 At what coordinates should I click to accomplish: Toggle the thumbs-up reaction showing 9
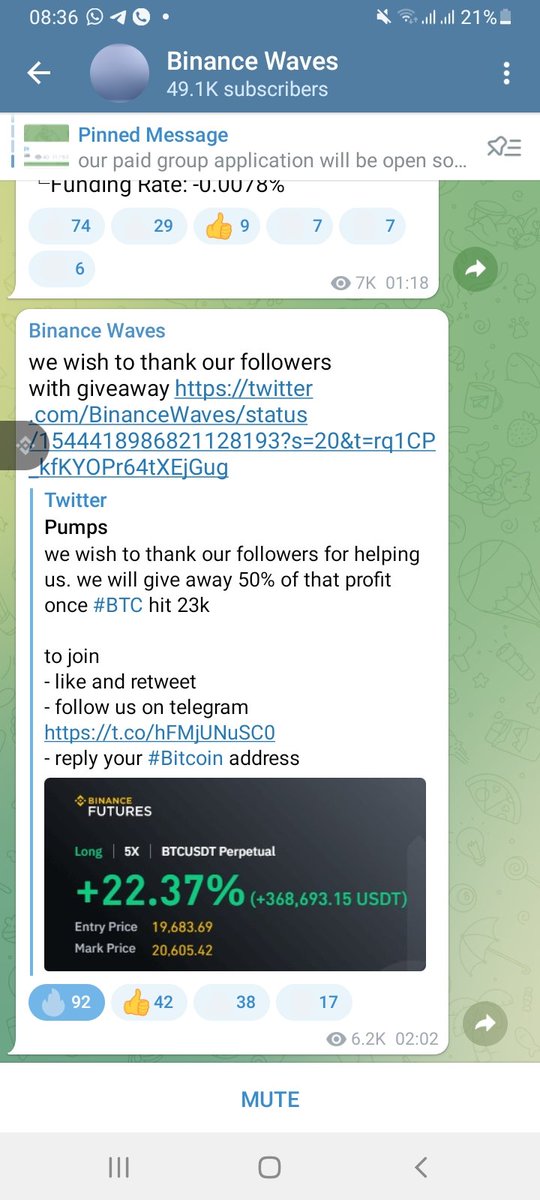point(227,226)
